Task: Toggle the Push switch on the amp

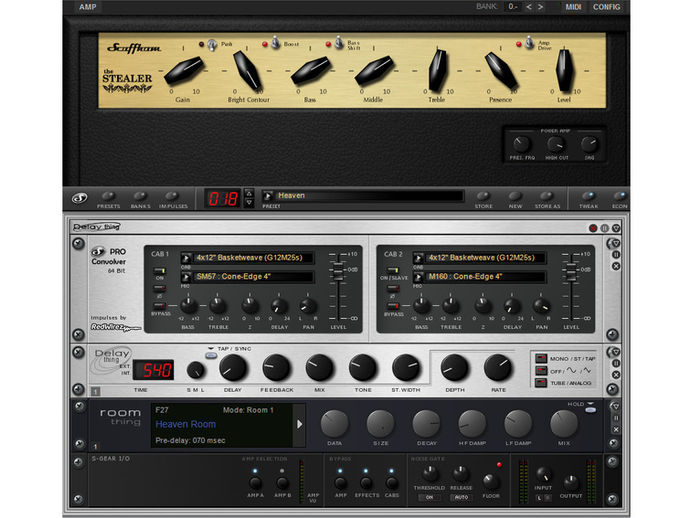Action: point(212,44)
